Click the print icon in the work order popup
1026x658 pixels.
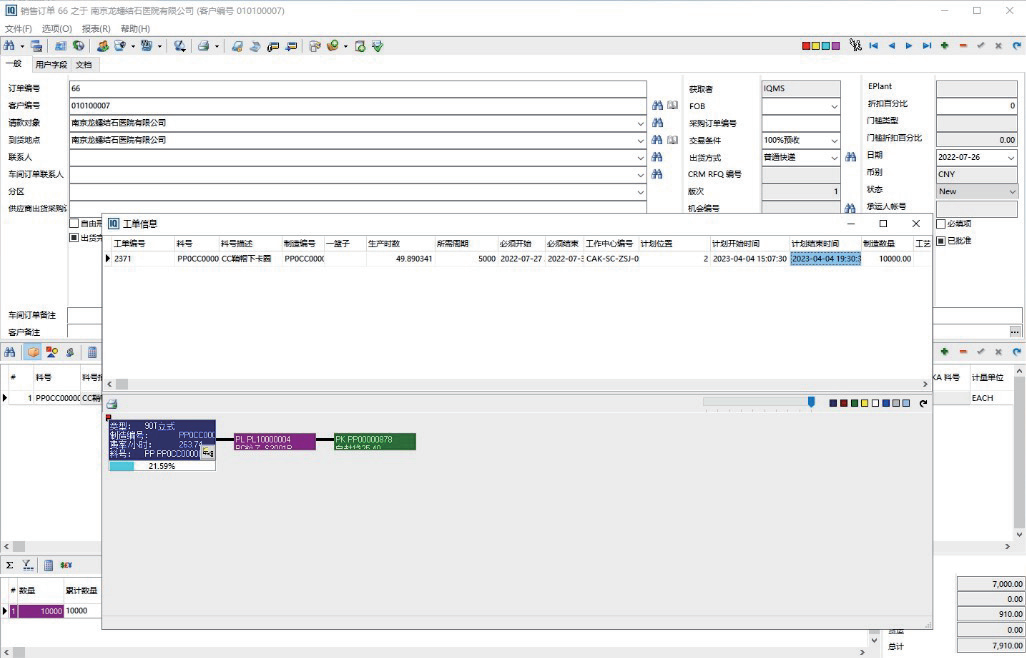[112, 403]
